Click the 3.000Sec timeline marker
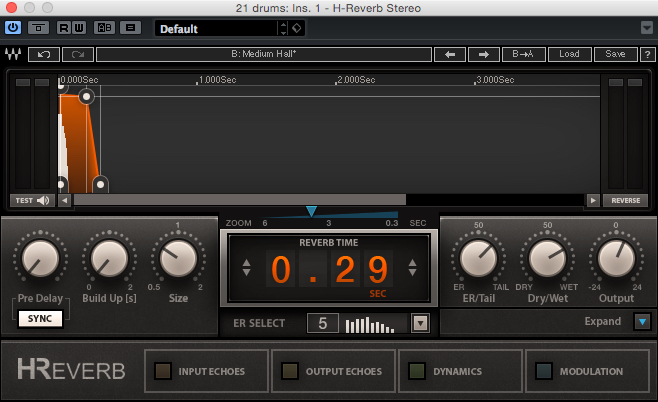This screenshot has height=402, width=658. [x=494, y=80]
